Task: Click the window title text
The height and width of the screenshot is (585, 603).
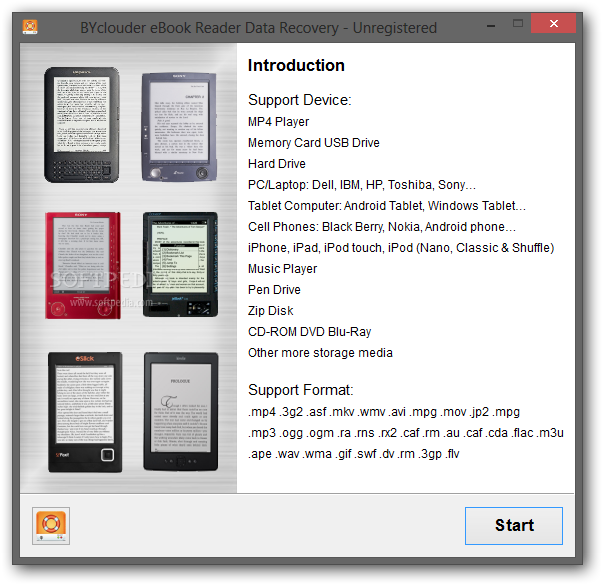Action: 258,28
